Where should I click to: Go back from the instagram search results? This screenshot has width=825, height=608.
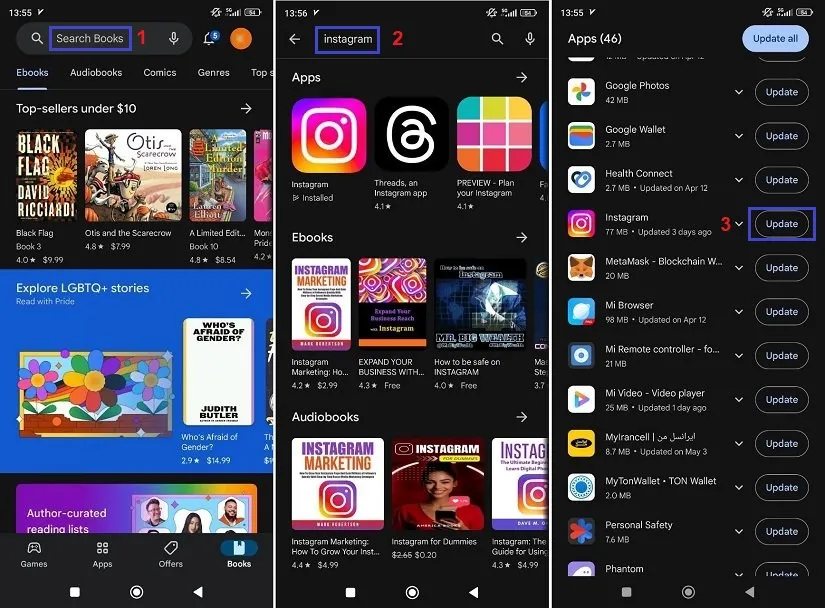(295, 39)
